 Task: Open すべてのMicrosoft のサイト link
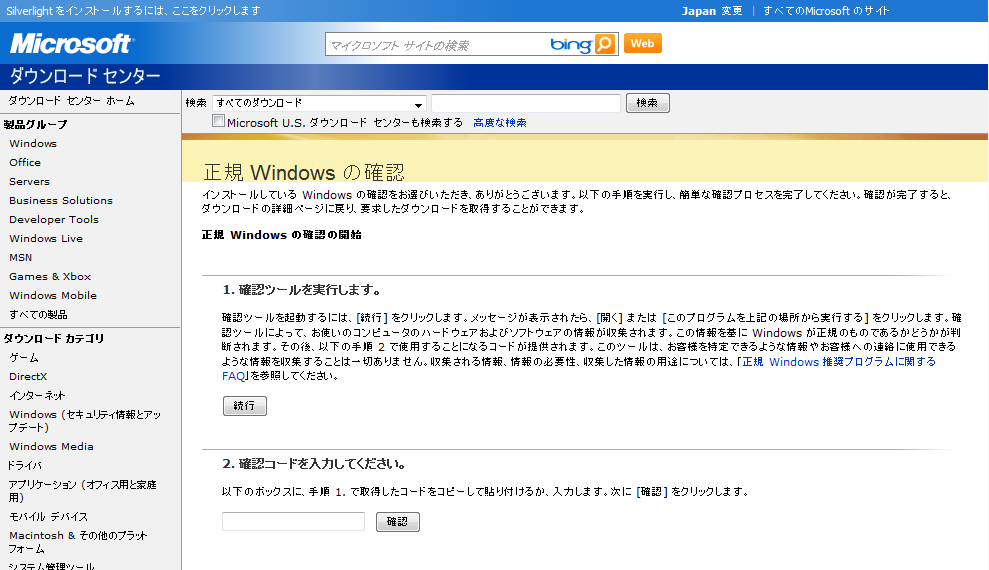pyautogui.click(x=826, y=11)
